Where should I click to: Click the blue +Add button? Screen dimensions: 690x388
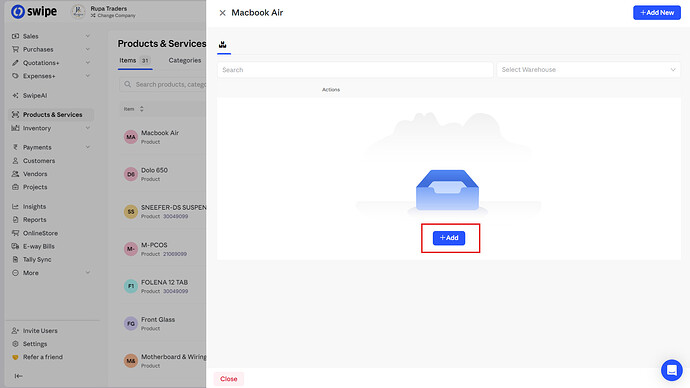click(449, 238)
